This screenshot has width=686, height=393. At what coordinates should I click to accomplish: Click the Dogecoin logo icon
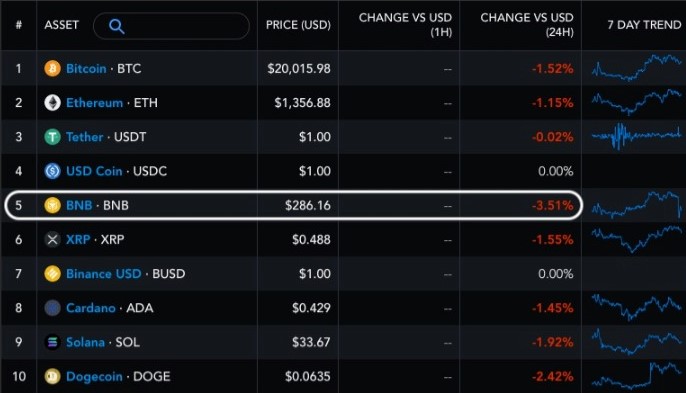pyautogui.click(x=52, y=376)
